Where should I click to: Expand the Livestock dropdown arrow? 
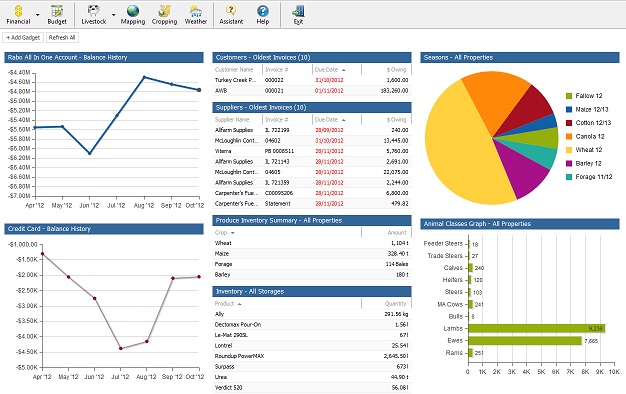[x=113, y=15]
